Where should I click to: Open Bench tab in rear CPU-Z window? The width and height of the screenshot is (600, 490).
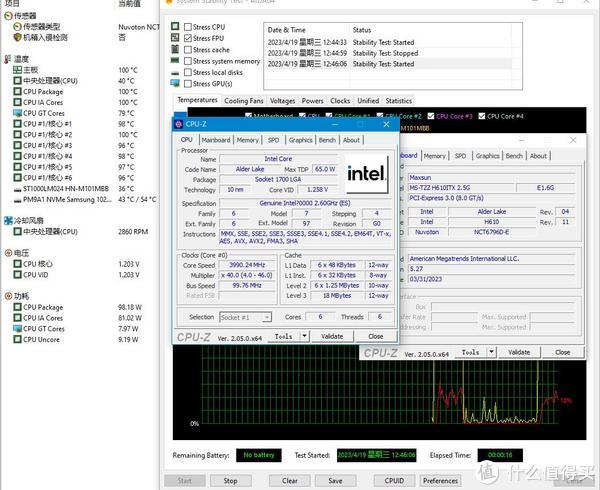[514, 156]
